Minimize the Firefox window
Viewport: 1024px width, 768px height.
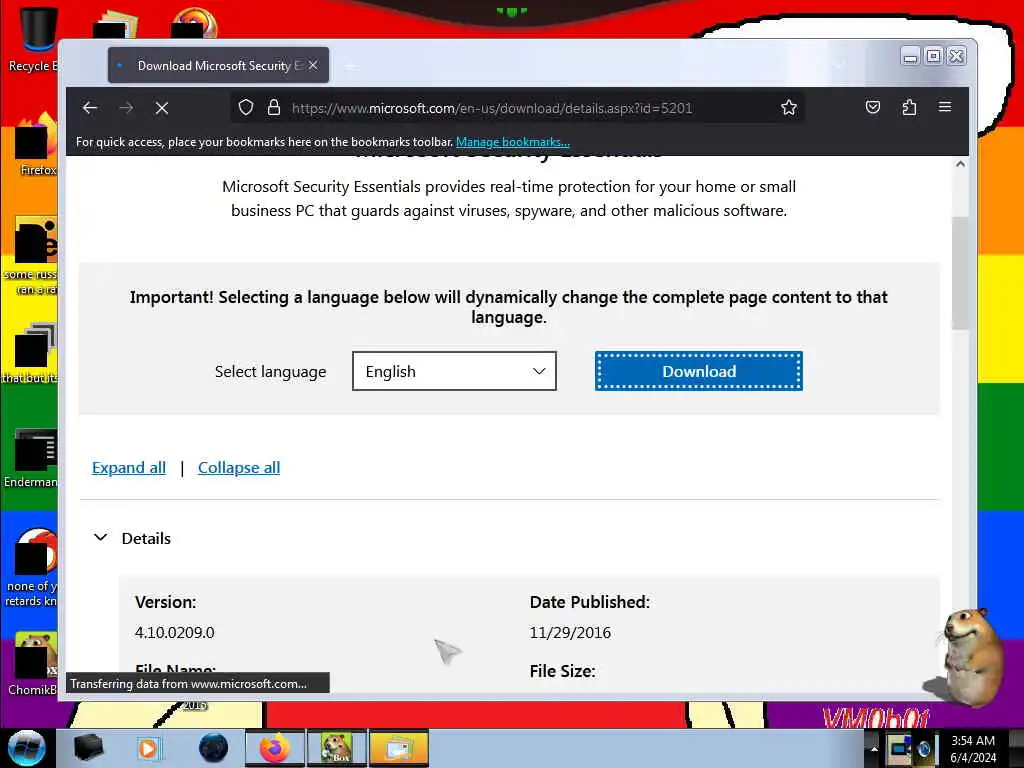910,57
